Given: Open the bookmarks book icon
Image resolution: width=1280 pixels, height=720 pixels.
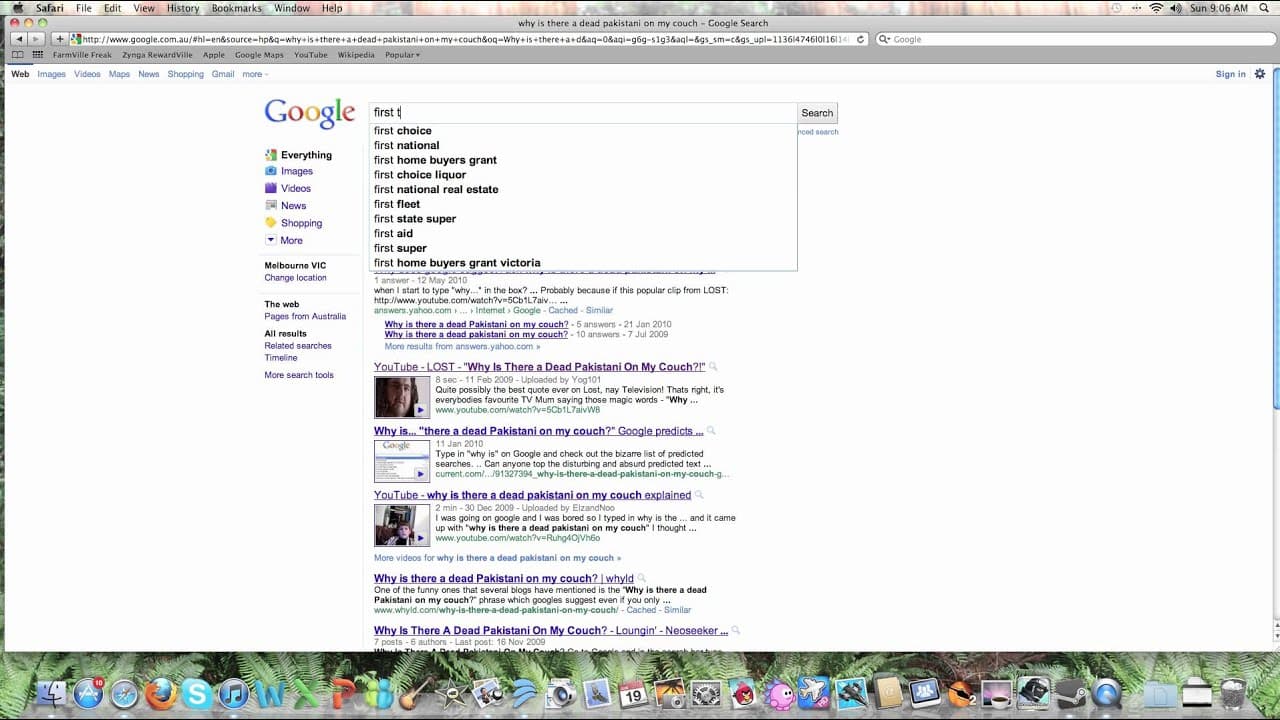Looking at the screenshot, I should [17, 55].
